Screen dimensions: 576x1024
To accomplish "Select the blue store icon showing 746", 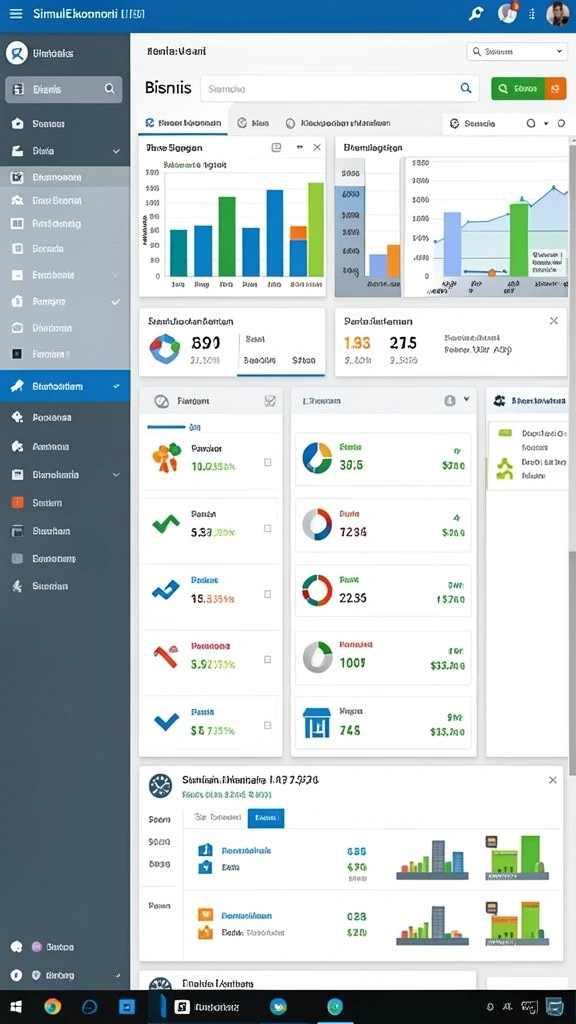I will coord(317,722).
